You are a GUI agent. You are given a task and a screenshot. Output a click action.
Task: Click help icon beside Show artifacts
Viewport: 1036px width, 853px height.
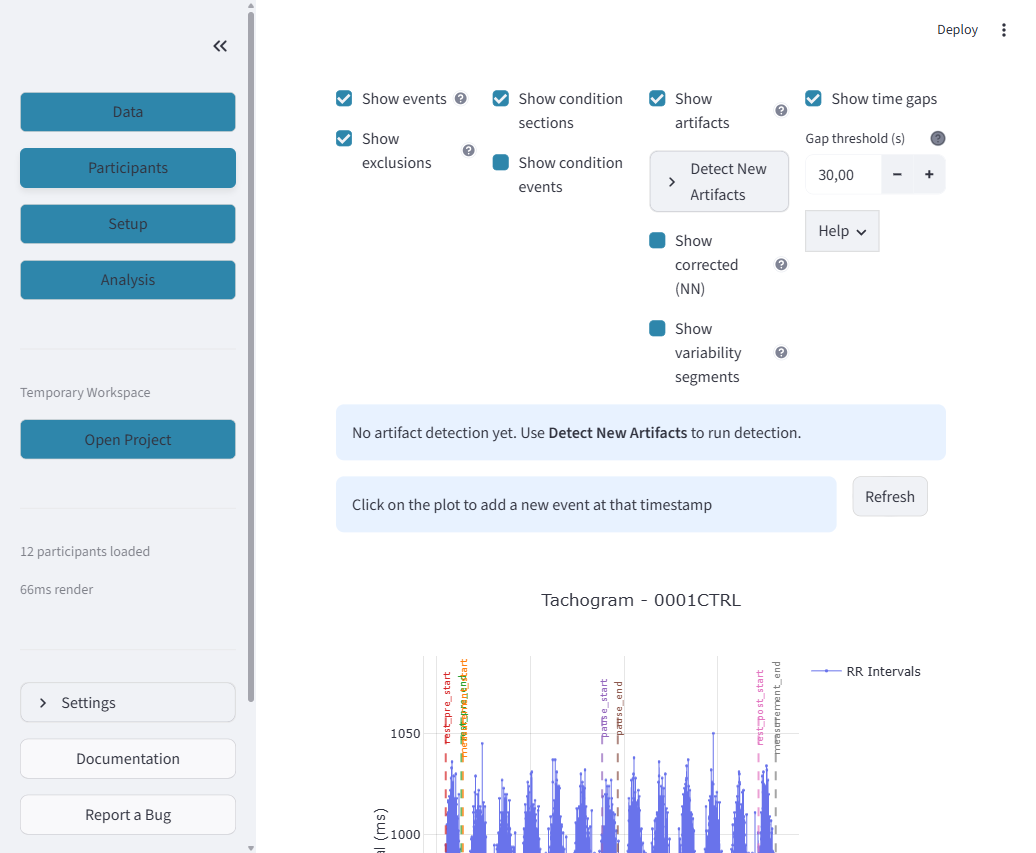781,110
